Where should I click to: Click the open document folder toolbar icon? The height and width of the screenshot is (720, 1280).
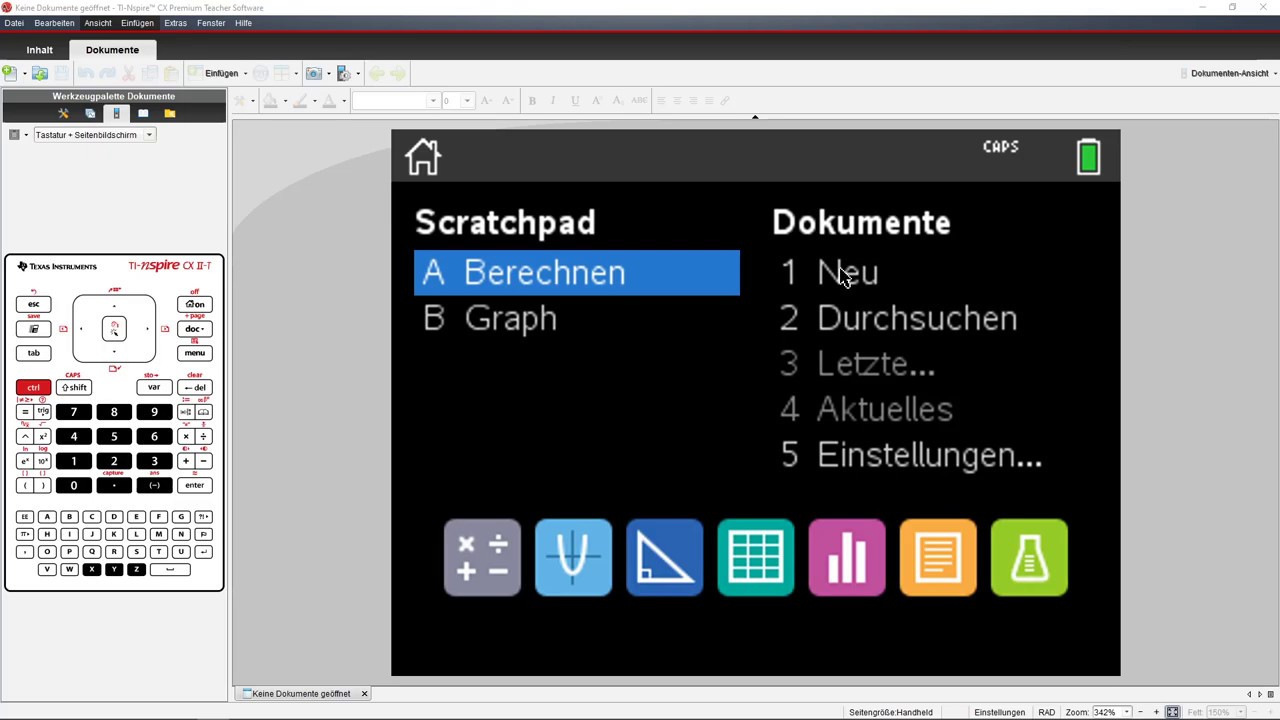pos(40,73)
